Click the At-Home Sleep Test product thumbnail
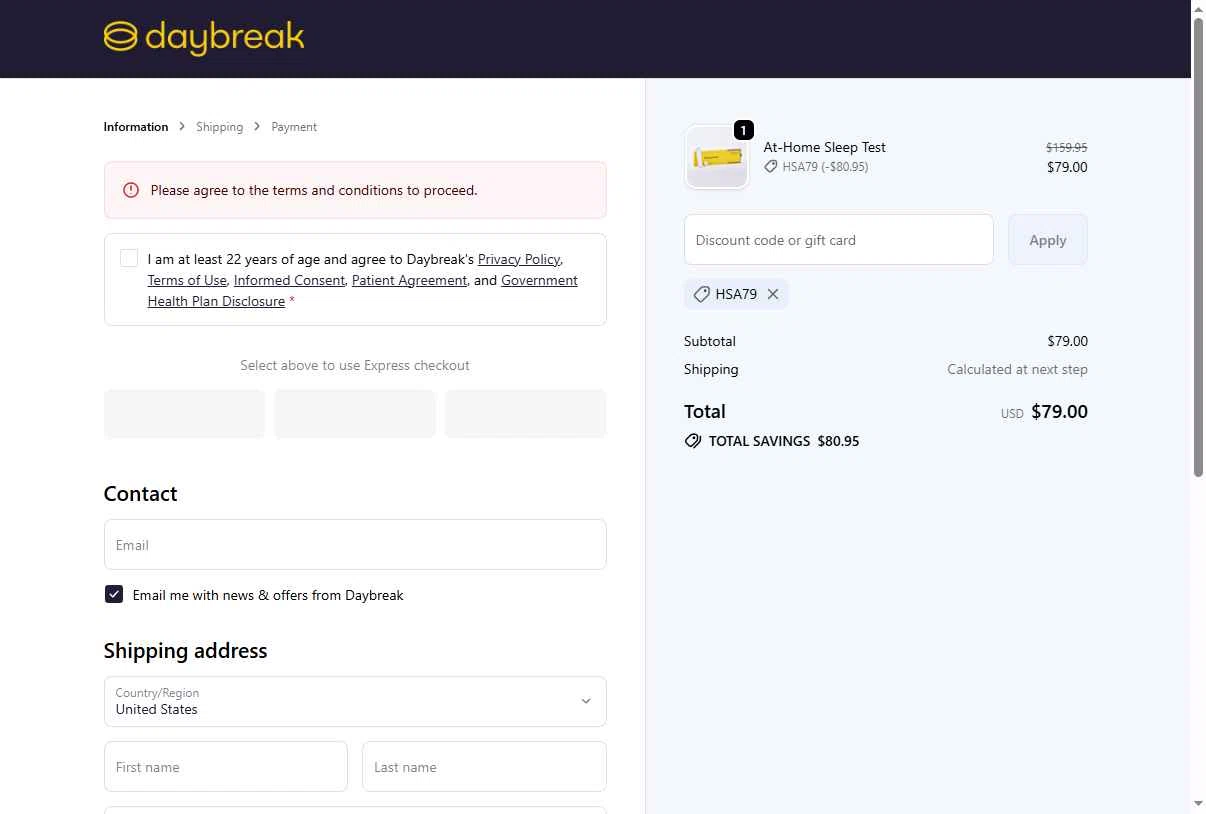Image resolution: width=1206 pixels, height=814 pixels. [716, 157]
